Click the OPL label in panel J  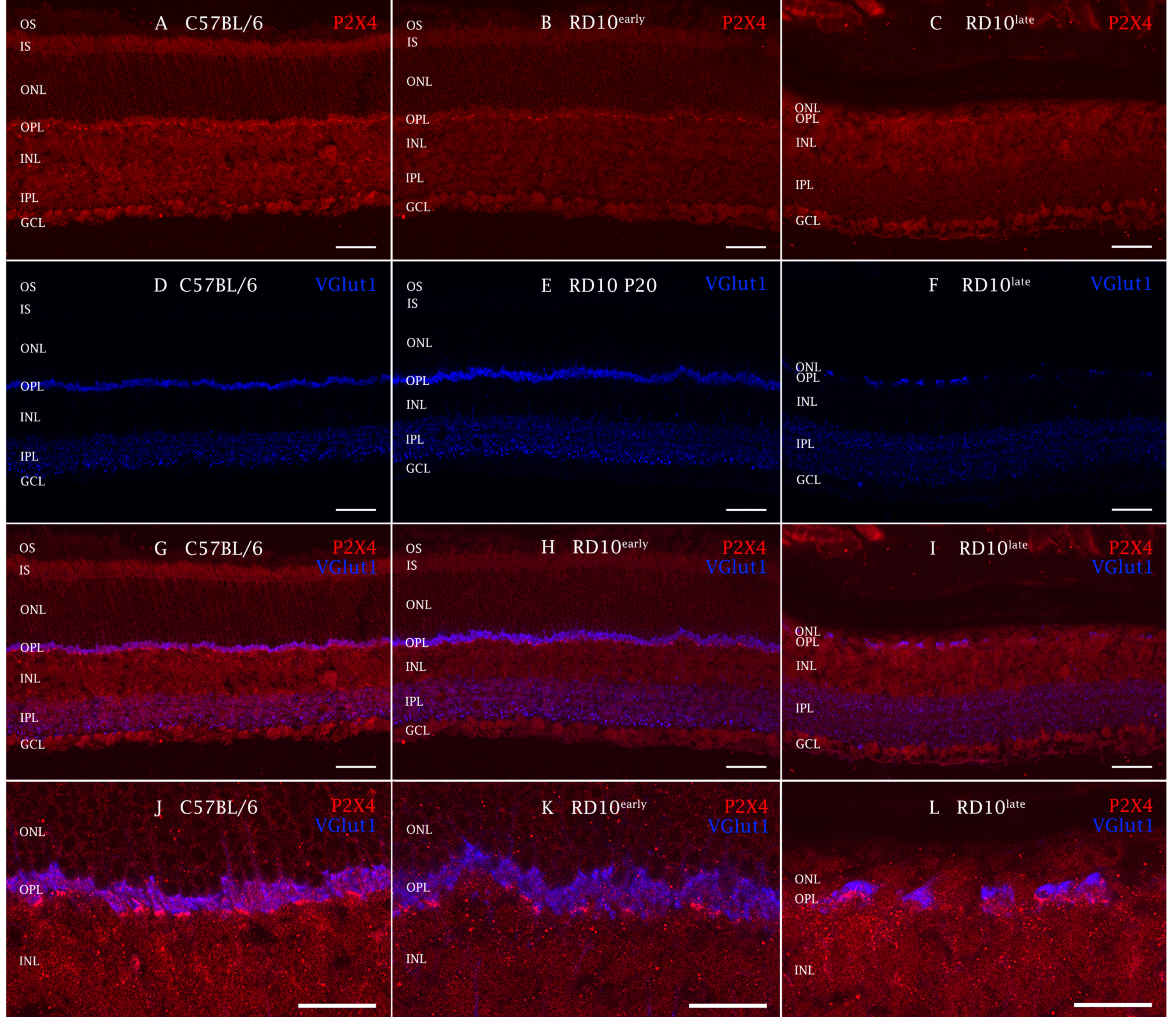pyautogui.click(x=31, y=889)
